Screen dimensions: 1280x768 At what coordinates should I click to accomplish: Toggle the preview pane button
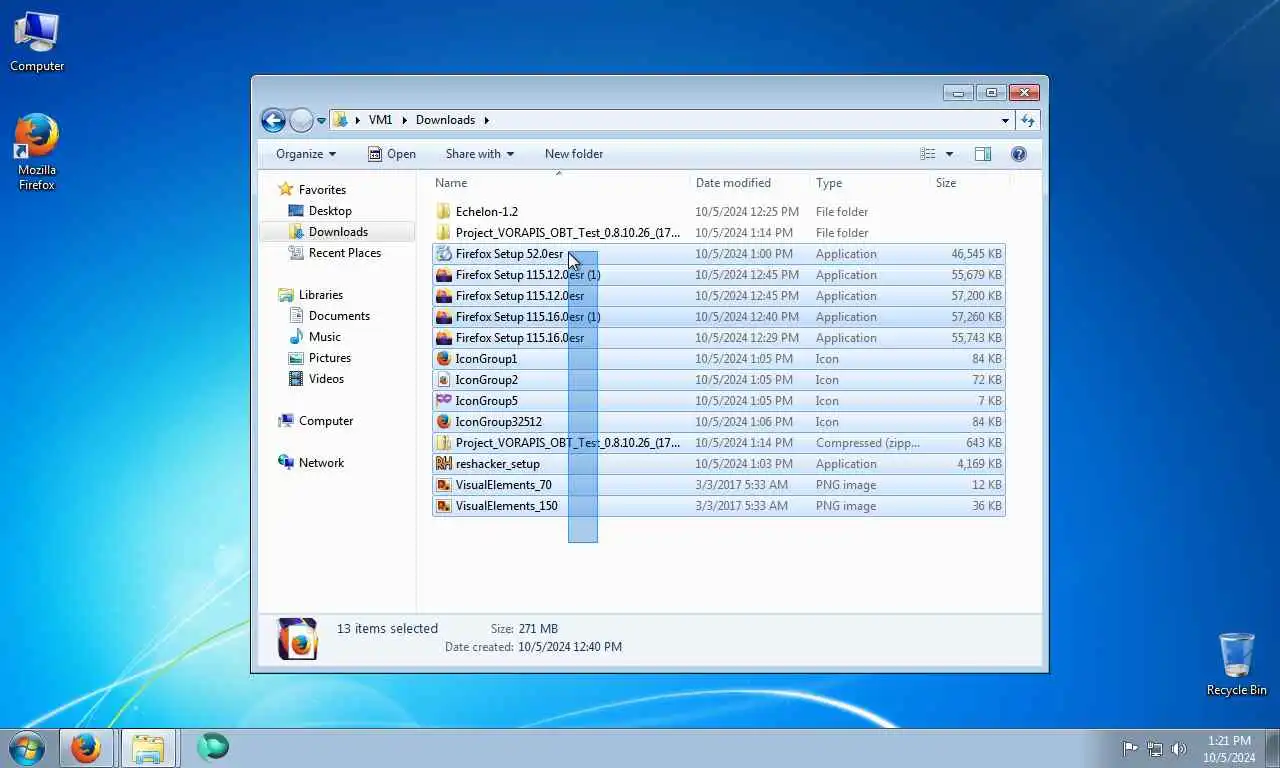(983, 154)
